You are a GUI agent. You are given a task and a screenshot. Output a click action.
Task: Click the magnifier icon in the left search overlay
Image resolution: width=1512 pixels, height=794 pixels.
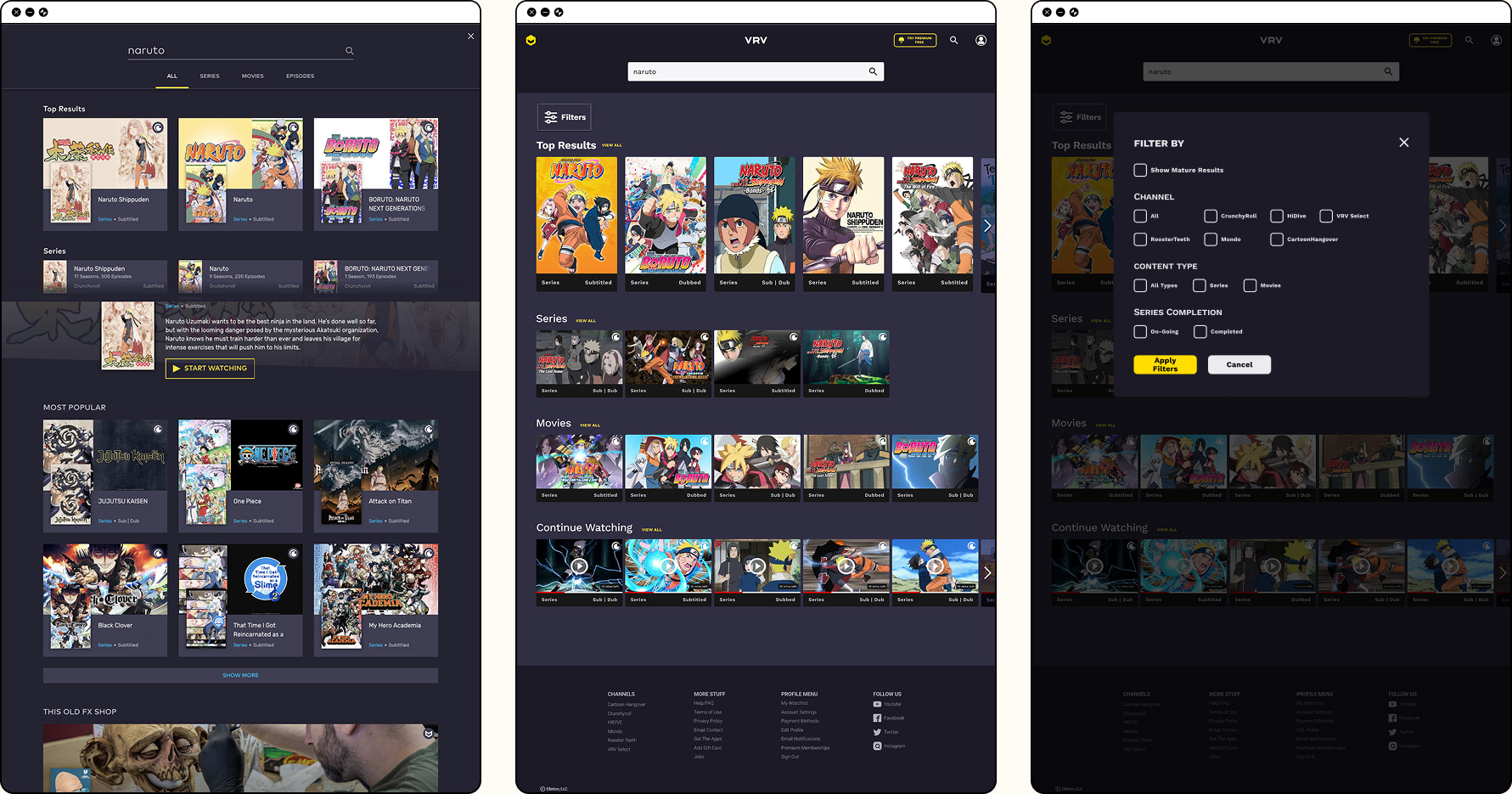click(349, 51)
